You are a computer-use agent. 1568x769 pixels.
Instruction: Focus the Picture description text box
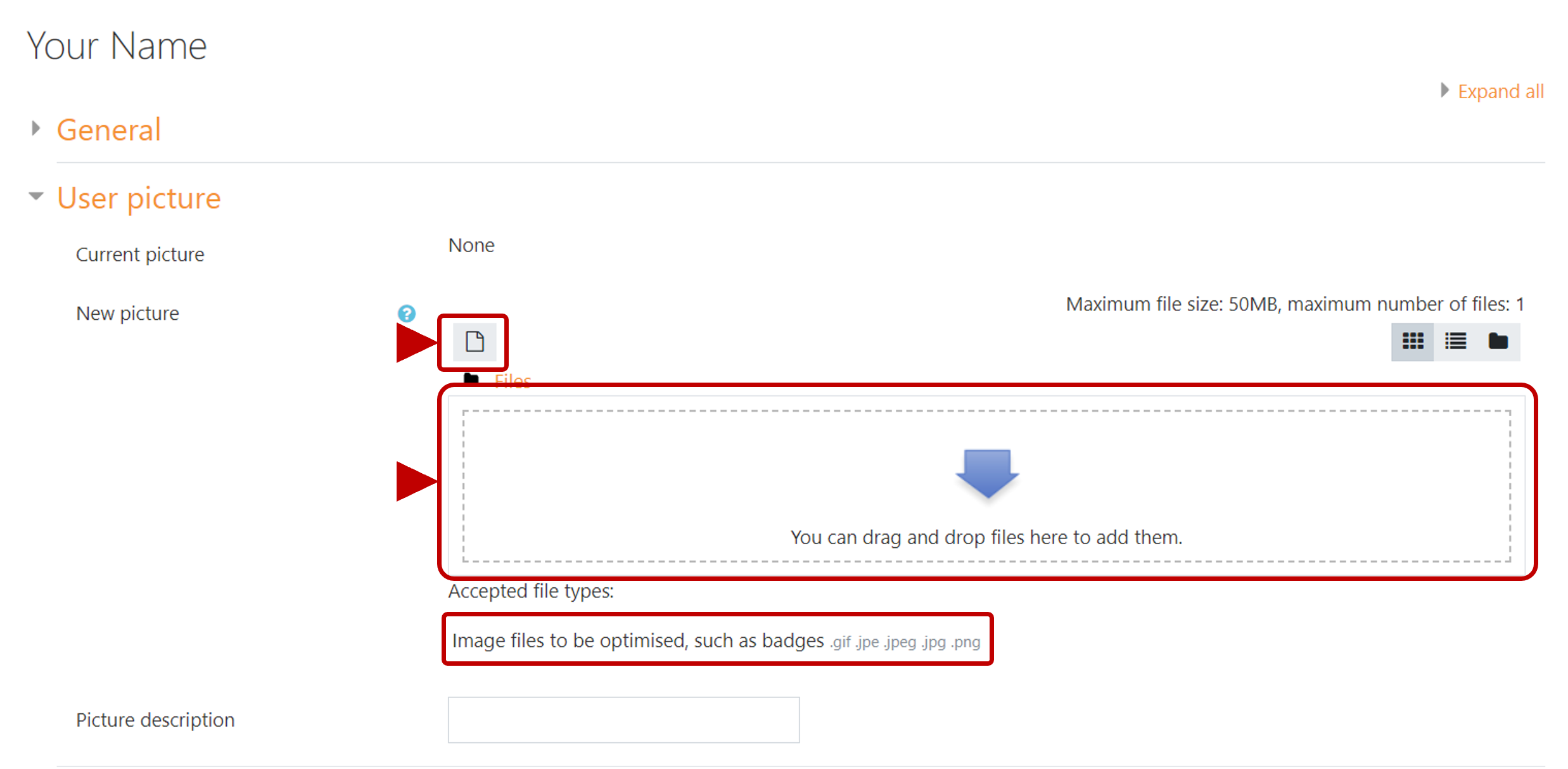623,720
